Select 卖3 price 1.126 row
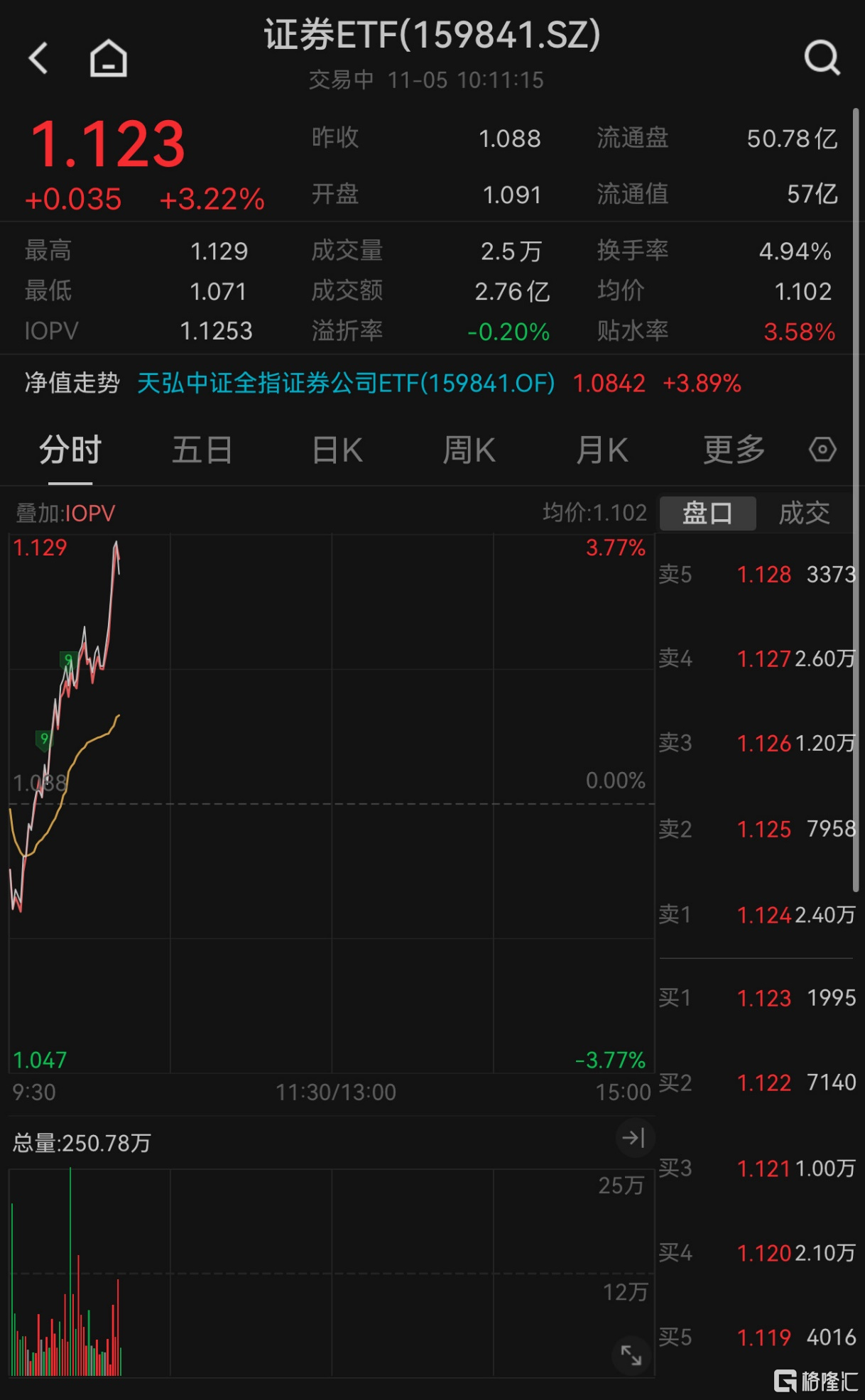Viewport: 865px width, 1400px height. click(x=757, y=743)
